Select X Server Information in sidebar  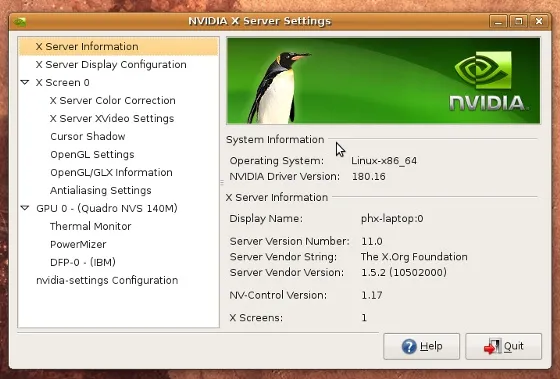[118, 47]
